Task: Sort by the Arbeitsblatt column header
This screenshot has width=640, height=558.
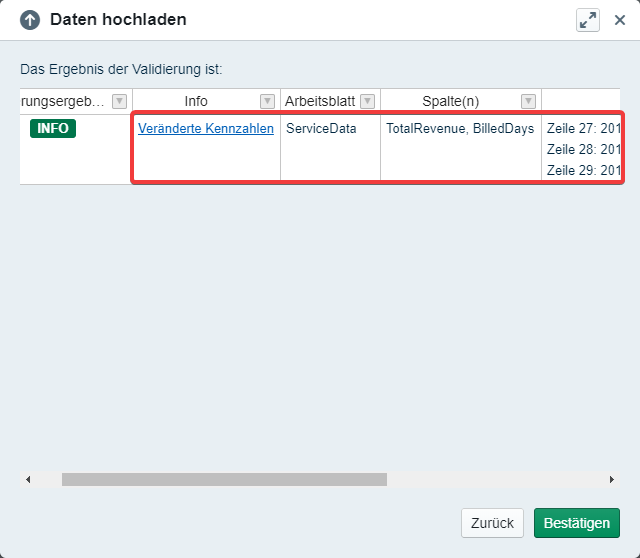Action: tap(320, 101)
